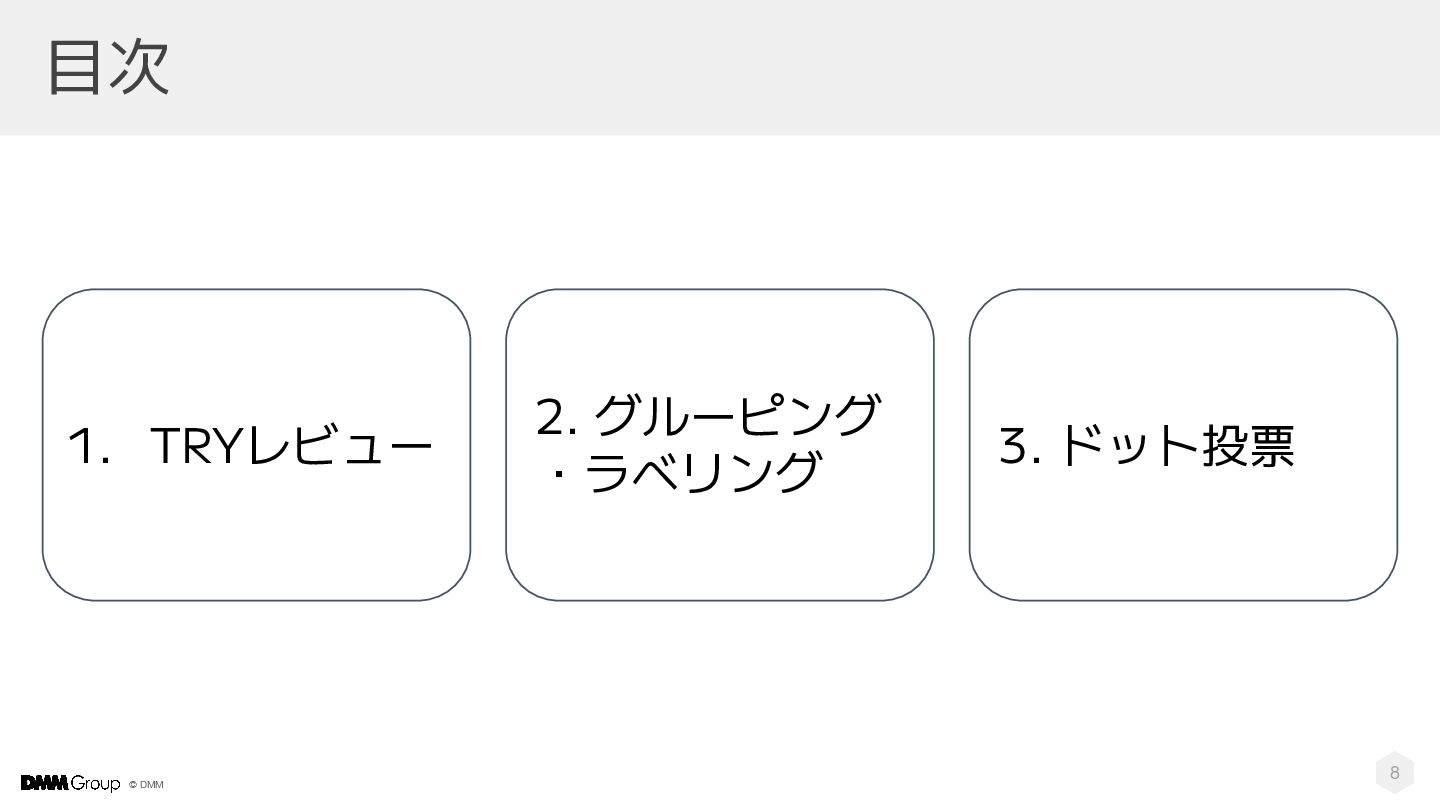Image resolution: width=1440 pixels, height=810 pixels.
Task: Click the bold DMM letters in the logo
Action: pos(44,783)
